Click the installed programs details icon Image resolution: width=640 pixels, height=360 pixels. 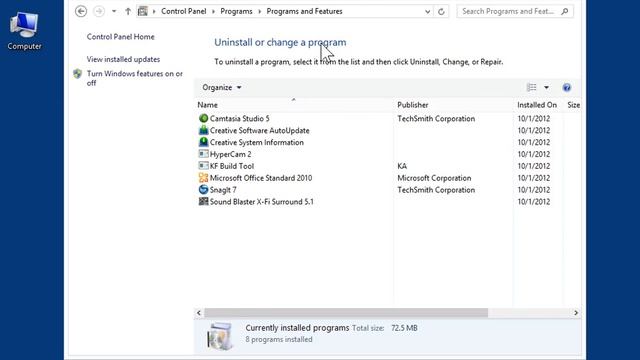click(220, 336)
